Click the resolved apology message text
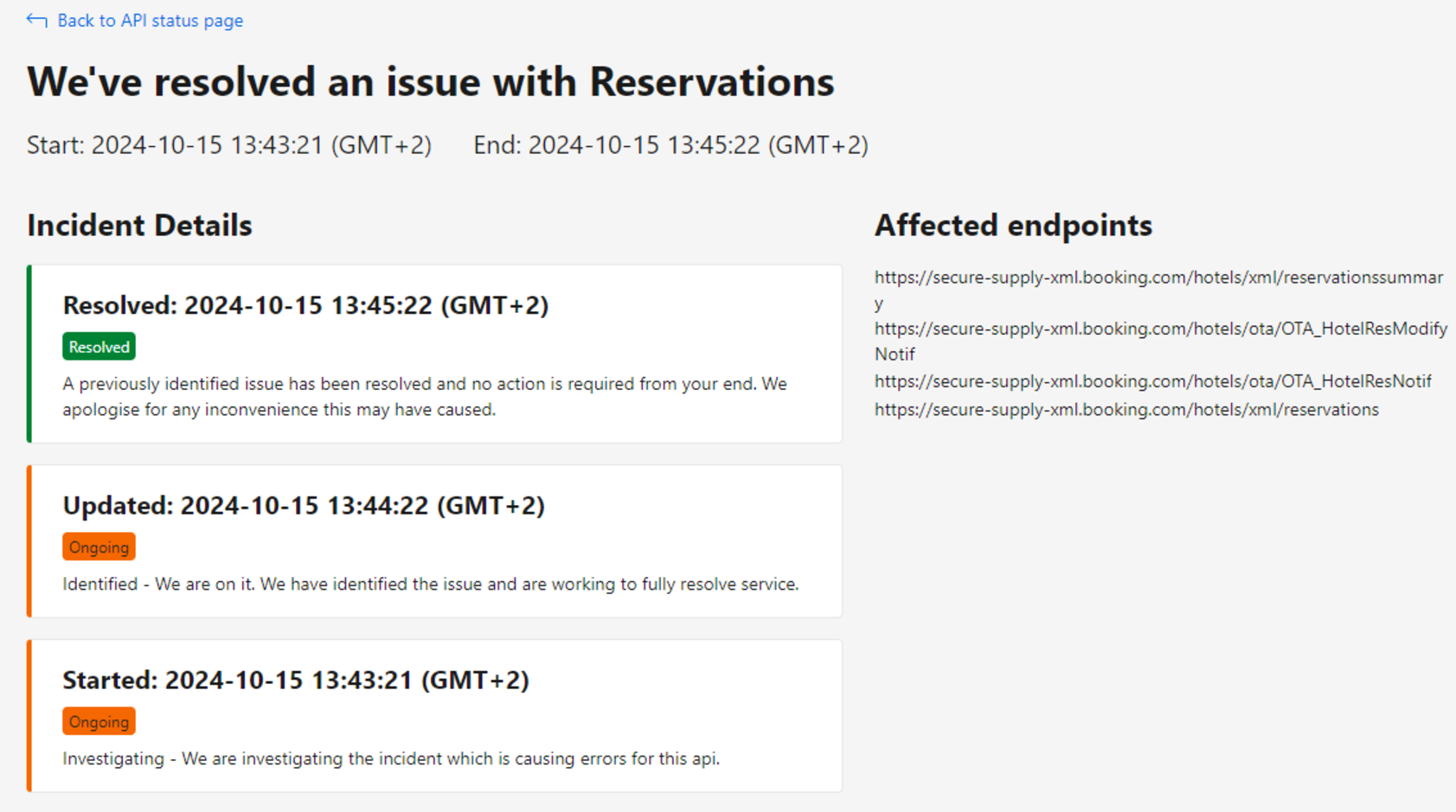This screenshot has height=812, width=1456. 424,396
